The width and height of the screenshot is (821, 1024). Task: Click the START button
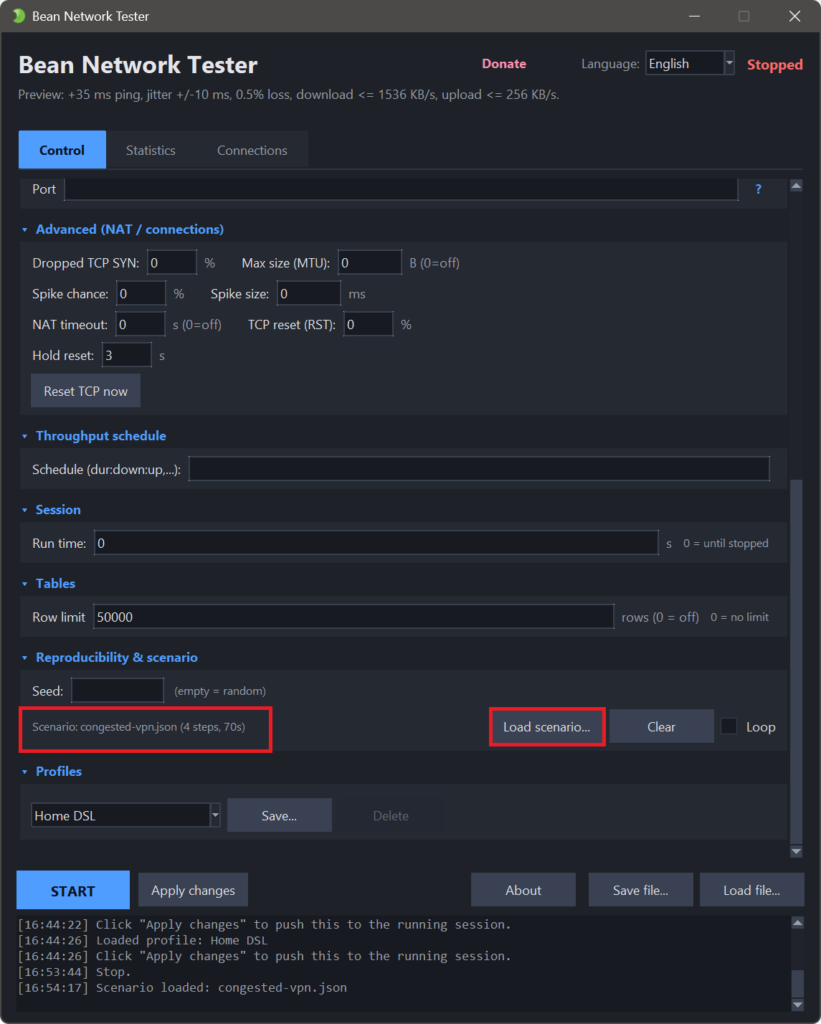coord(73,890)
